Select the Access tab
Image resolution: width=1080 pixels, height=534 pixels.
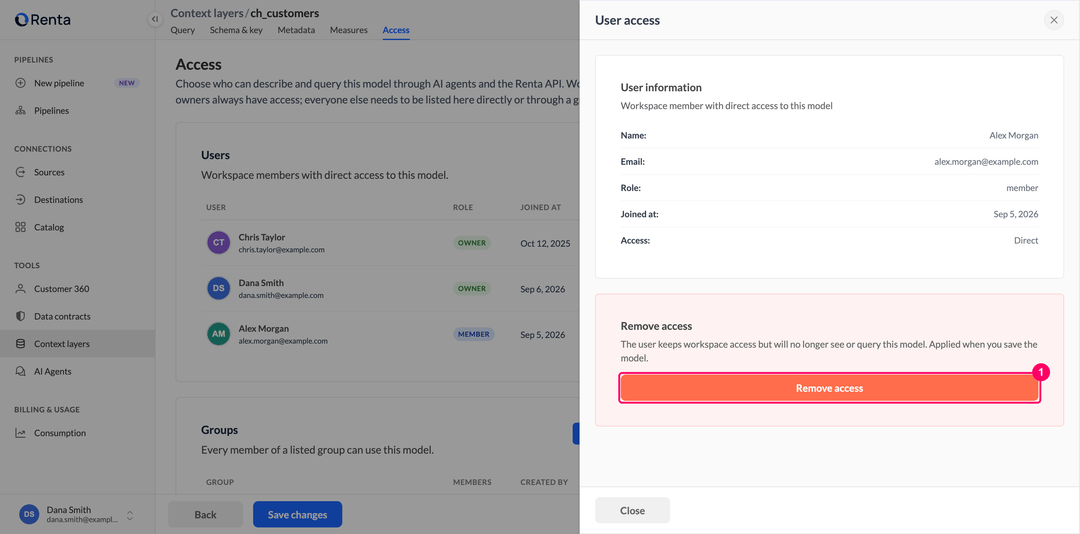(x=396, y=30)
